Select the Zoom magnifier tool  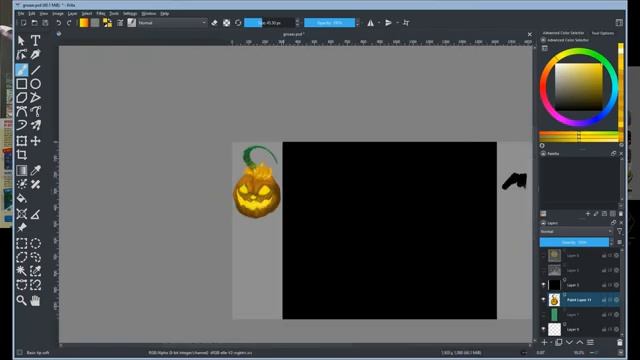(x=22, y=300)
